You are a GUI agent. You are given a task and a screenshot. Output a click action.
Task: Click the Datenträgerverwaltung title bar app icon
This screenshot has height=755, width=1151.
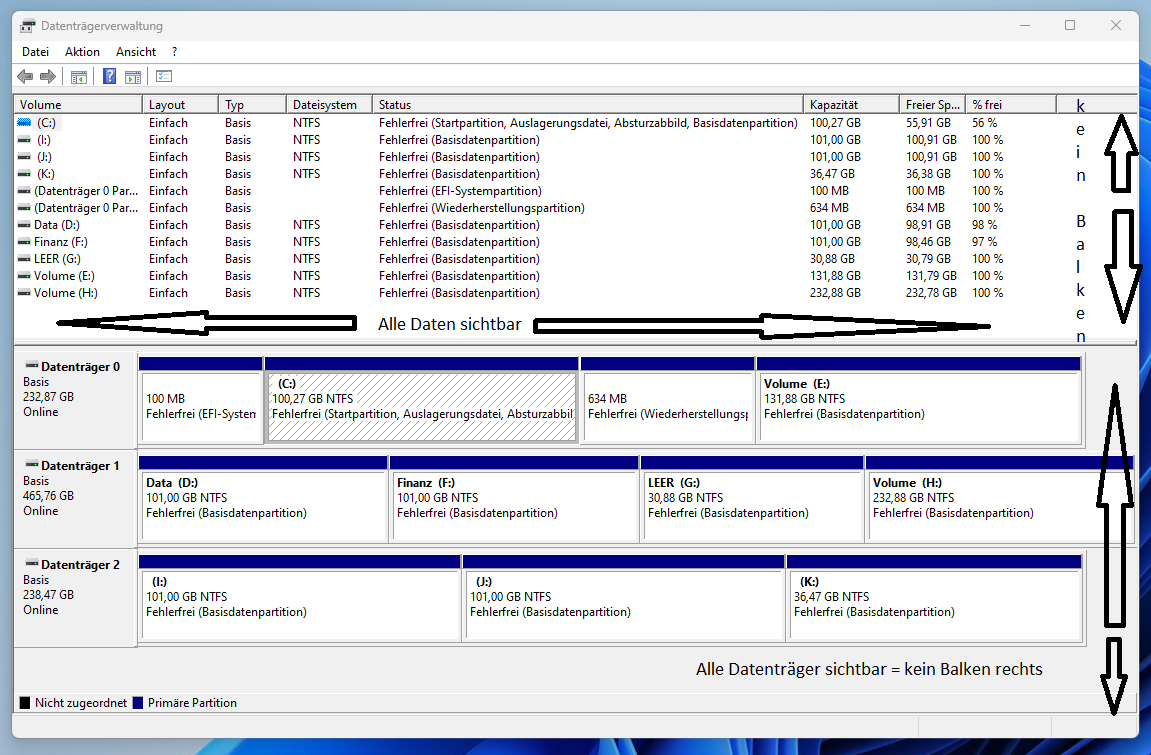[x=28, y=26]
